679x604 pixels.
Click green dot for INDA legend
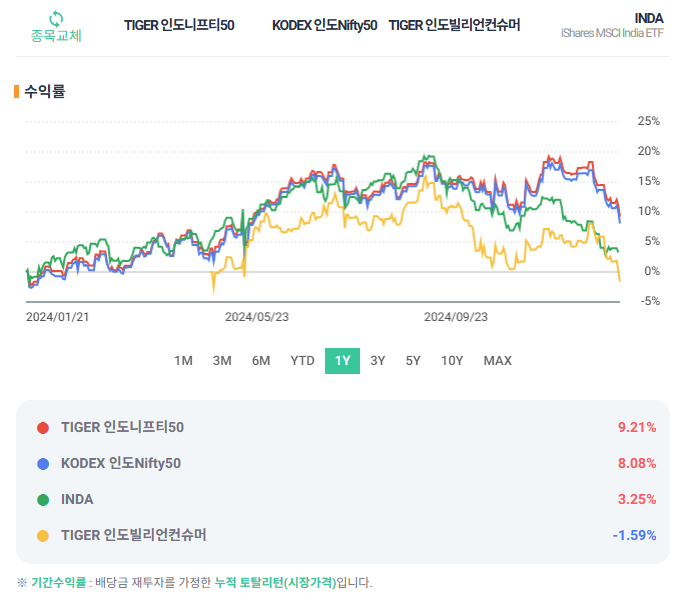pos(43,500)
